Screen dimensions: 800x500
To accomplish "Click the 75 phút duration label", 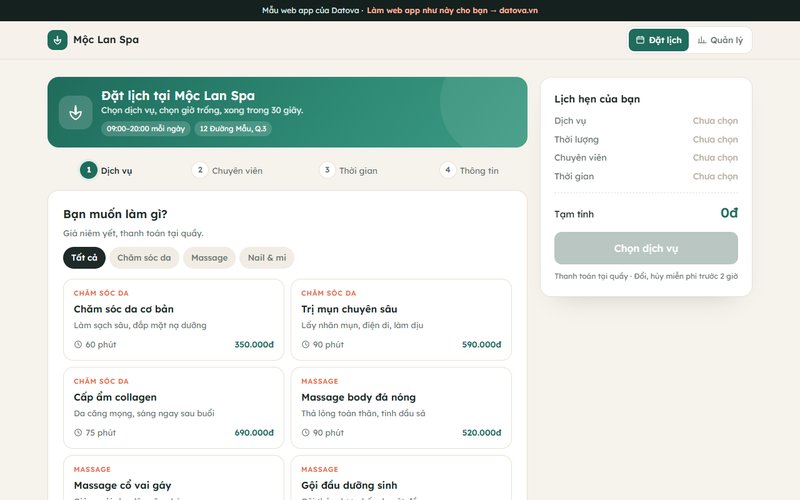I will (x=101, y=433).
